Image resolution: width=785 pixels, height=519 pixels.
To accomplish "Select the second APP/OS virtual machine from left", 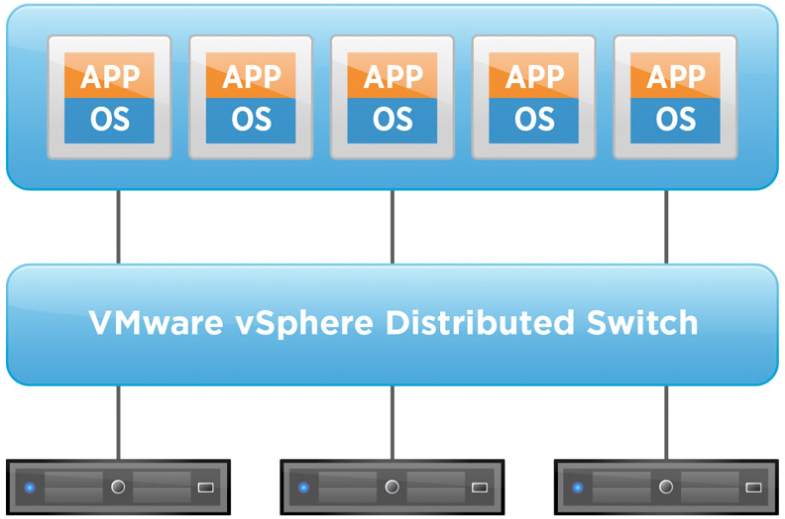I will (x=250, y=97).
